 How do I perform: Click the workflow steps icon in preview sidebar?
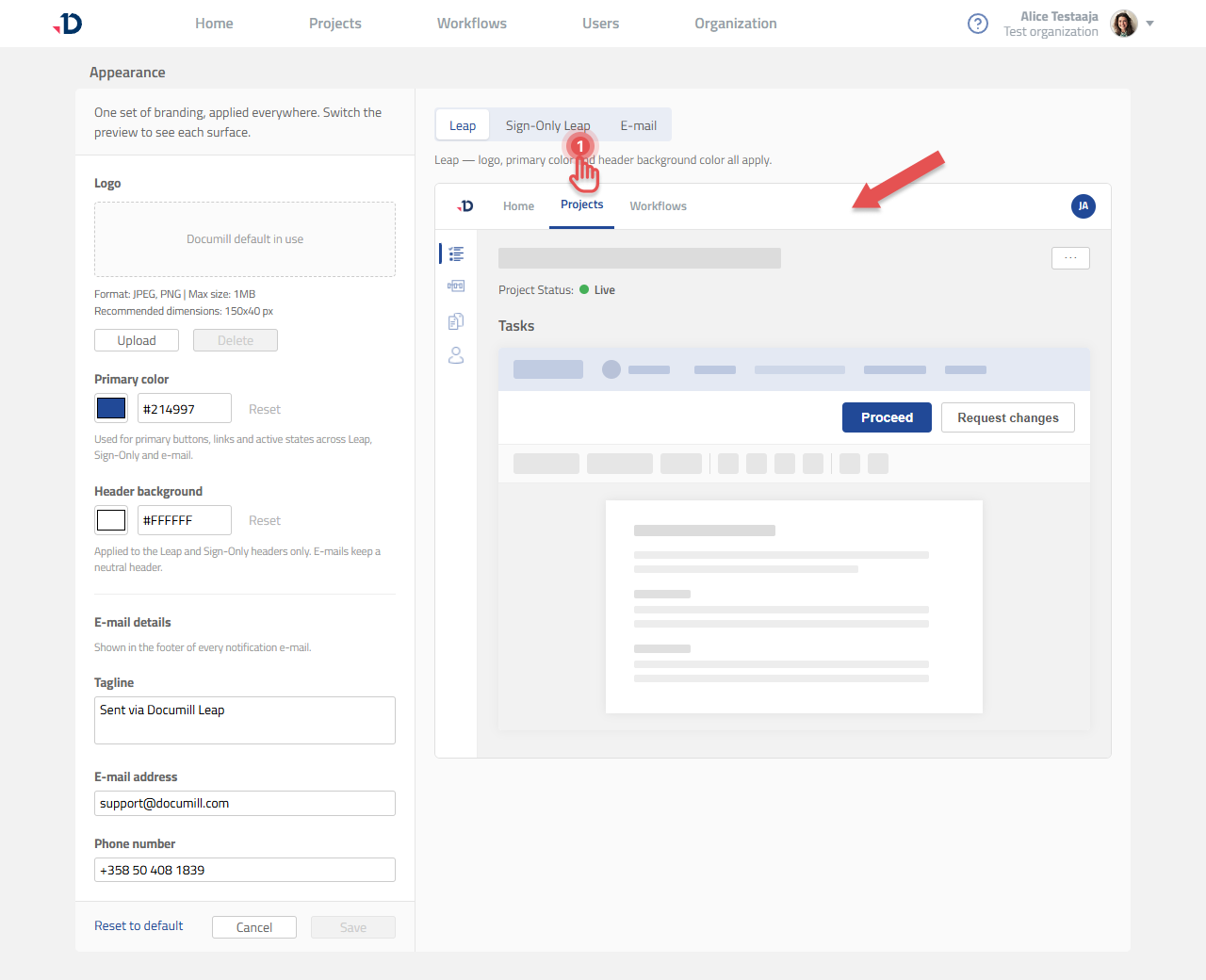point(456,286)
